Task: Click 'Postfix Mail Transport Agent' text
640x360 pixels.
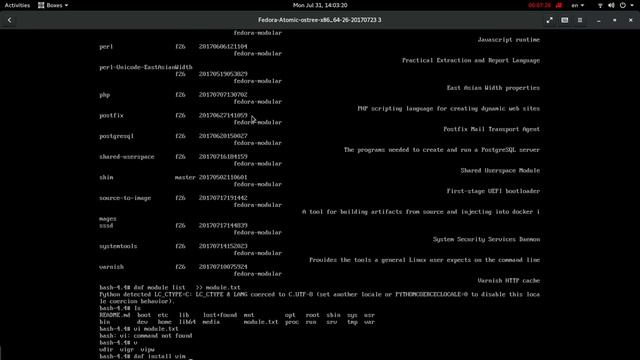Action: [491, 129]
